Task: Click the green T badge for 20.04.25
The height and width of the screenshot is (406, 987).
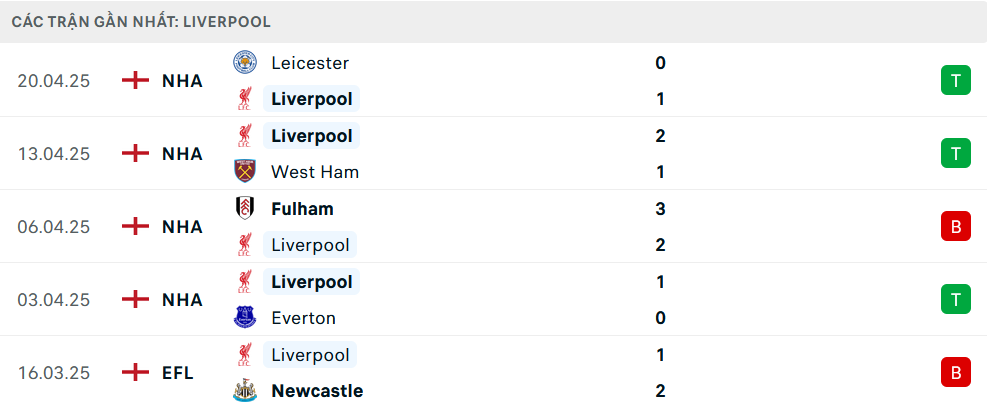Action: pyautogui.click(x=955, y=81)
